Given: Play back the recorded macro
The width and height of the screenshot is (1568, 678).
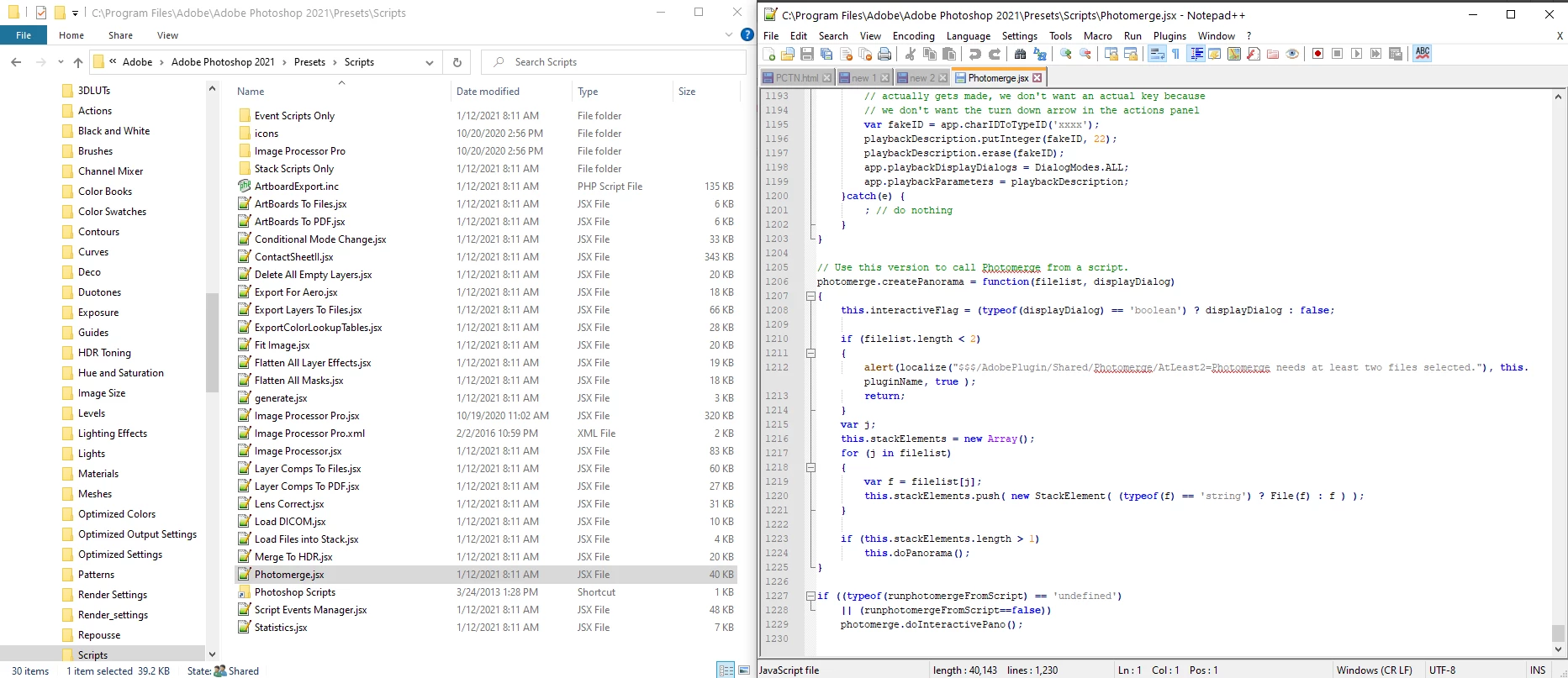Looking at the screenshot, I should click(x=1356, y=54).
